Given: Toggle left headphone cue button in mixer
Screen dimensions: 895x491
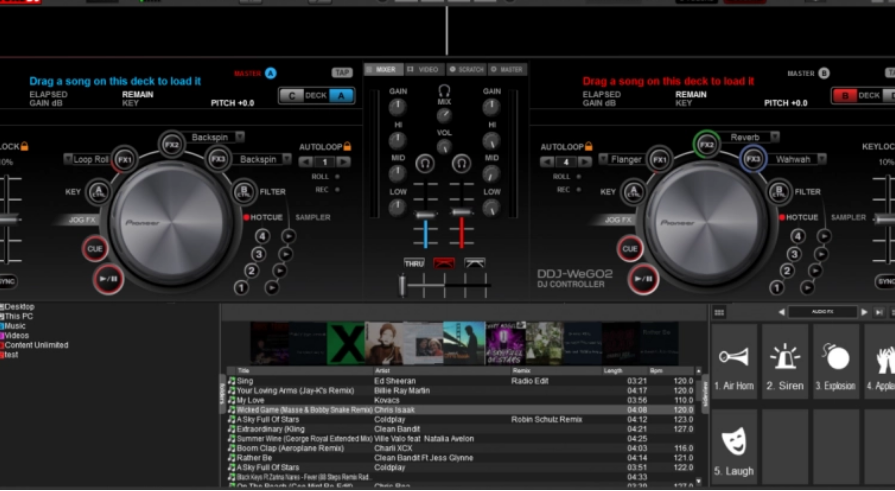Looking at the screenshot, I should [x=425, y=164].
